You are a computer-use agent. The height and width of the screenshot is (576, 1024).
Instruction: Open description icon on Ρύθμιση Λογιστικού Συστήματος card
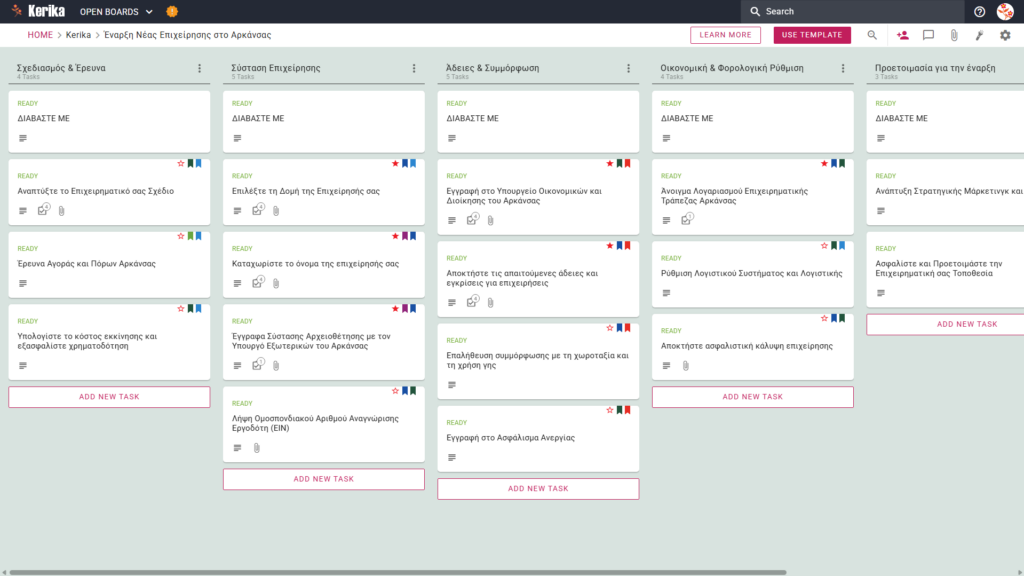tap(666, 293)
